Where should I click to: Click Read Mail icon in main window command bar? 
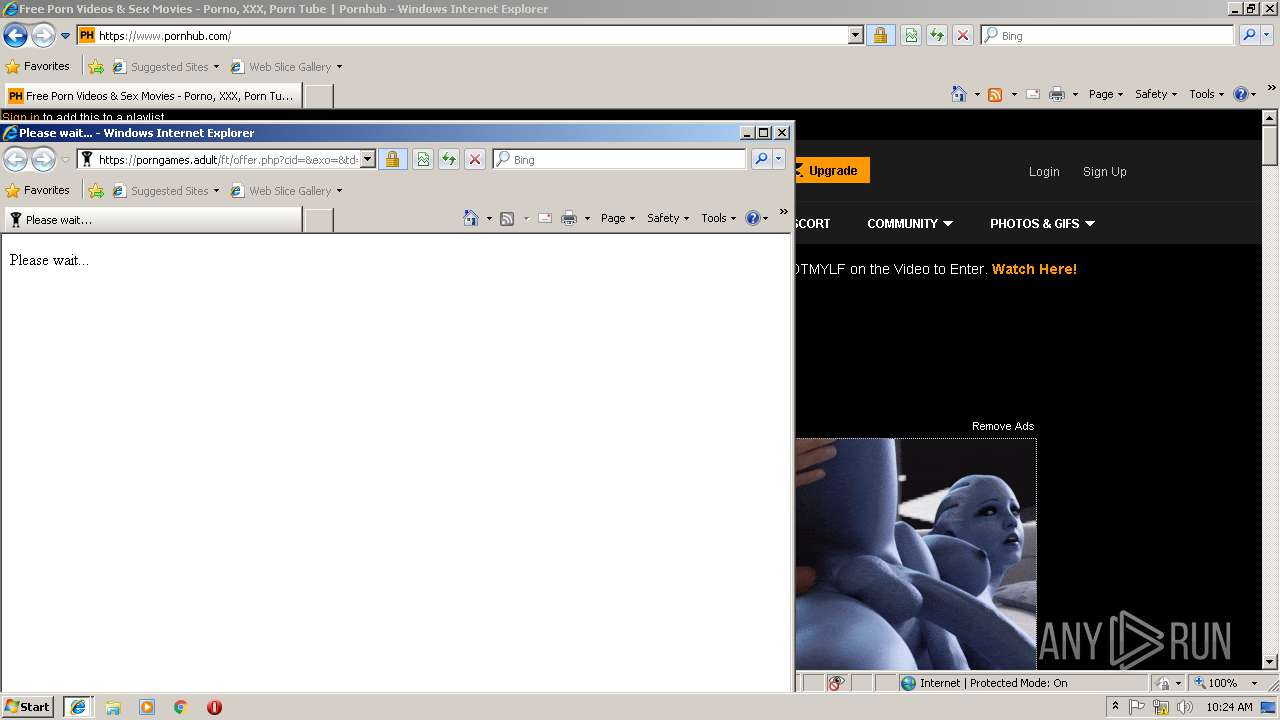point(1033,94)
